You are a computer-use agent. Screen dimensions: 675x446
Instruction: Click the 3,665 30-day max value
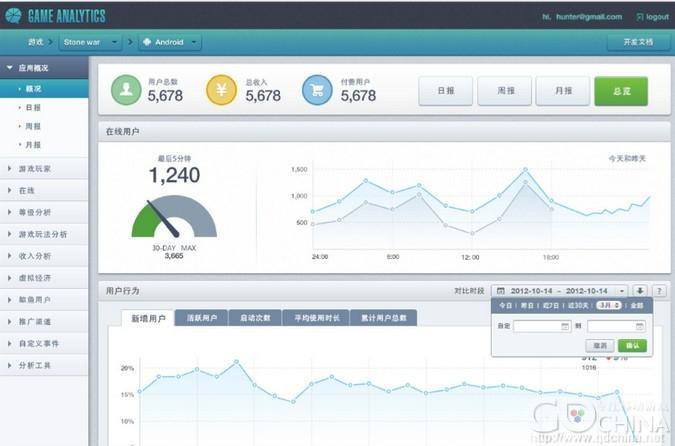174,256
